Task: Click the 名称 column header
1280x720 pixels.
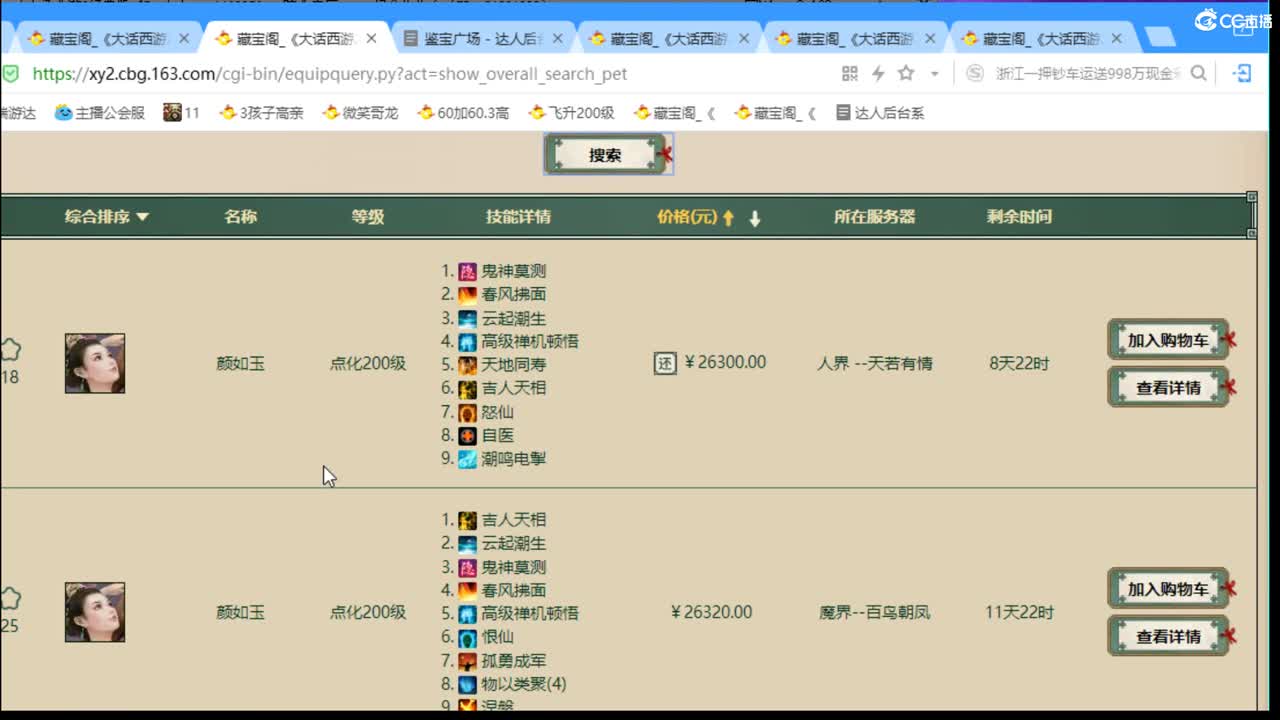Action: [x=240, y=216]
